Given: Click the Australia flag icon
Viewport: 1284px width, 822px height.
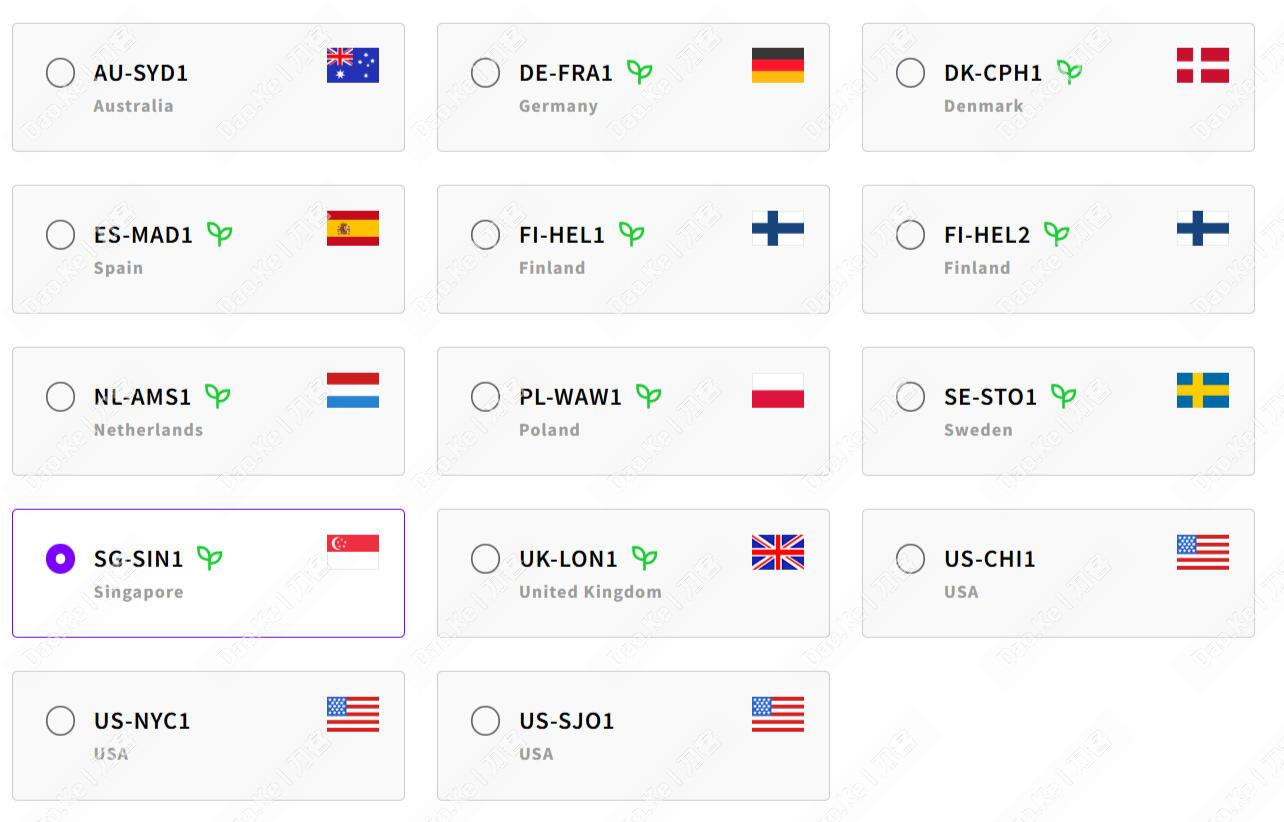Looking at the screenshot, I should (x=352, y=65).
